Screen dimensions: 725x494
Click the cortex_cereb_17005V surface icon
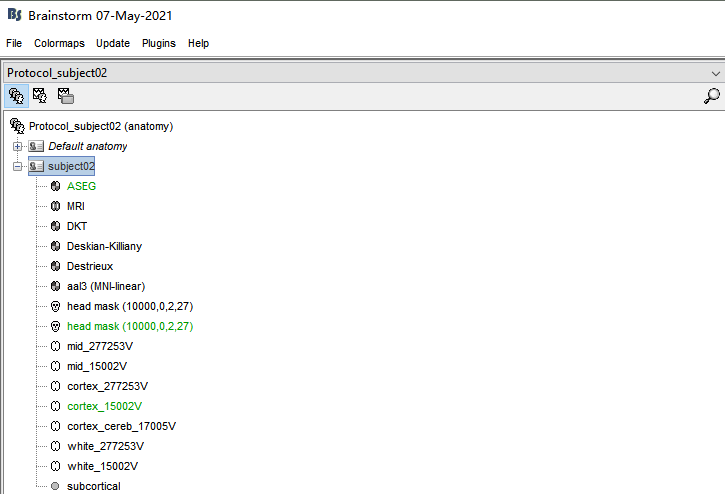(x=55, y=426)
